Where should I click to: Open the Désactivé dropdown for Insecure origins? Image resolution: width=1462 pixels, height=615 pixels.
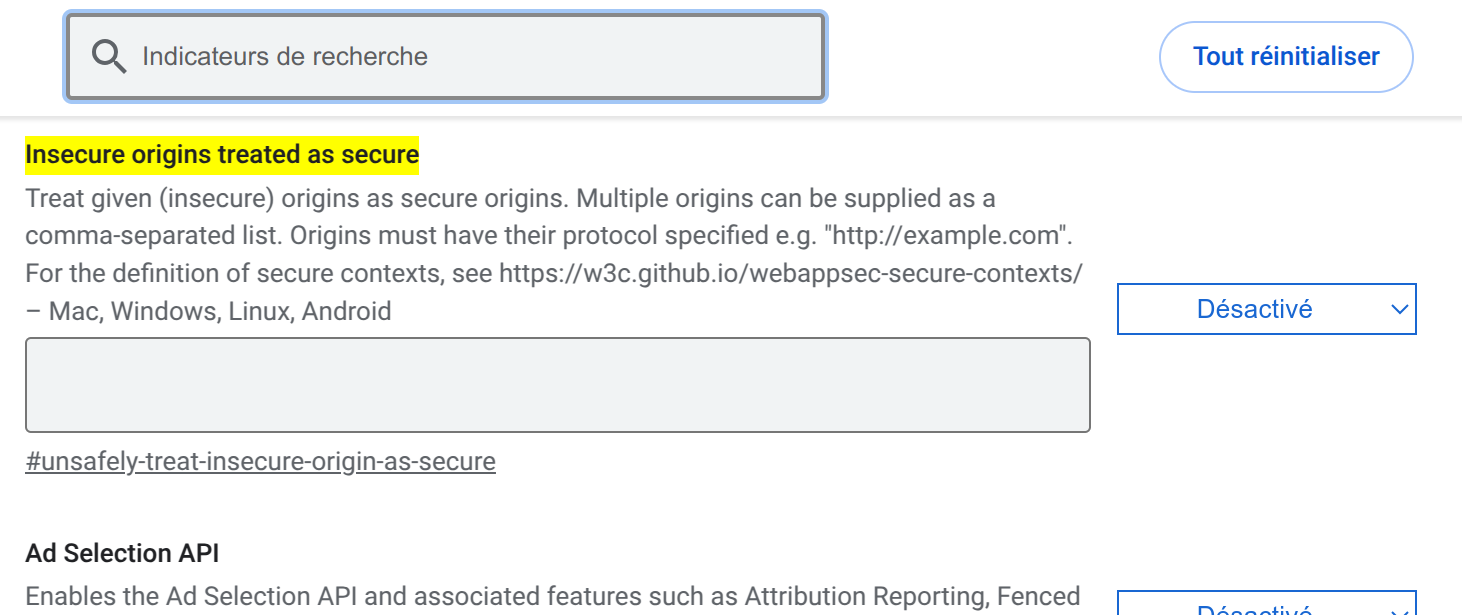tap(1266, 309)
